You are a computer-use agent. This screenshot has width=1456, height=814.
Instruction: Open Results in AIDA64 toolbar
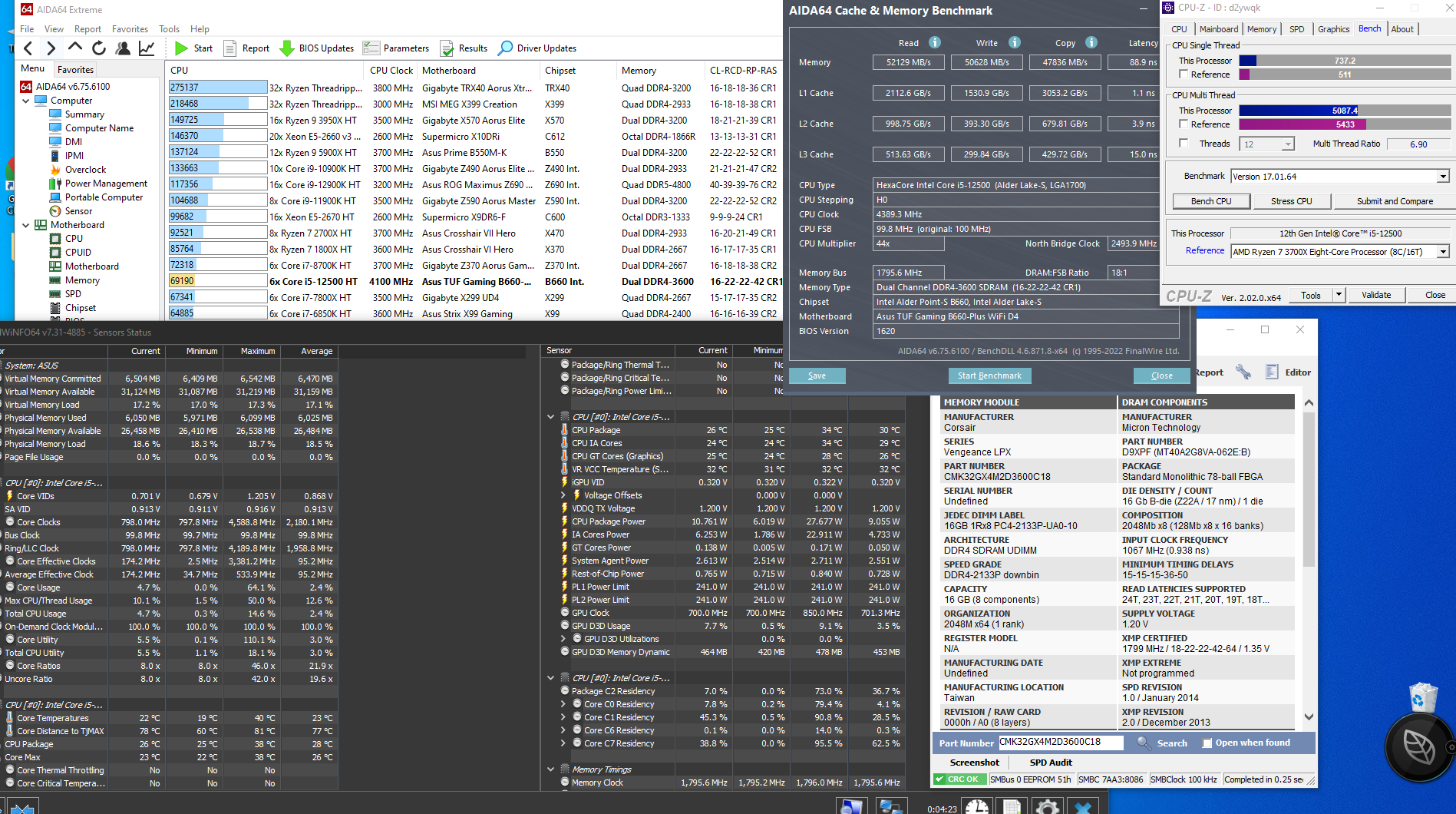click(x=464, y=48)
